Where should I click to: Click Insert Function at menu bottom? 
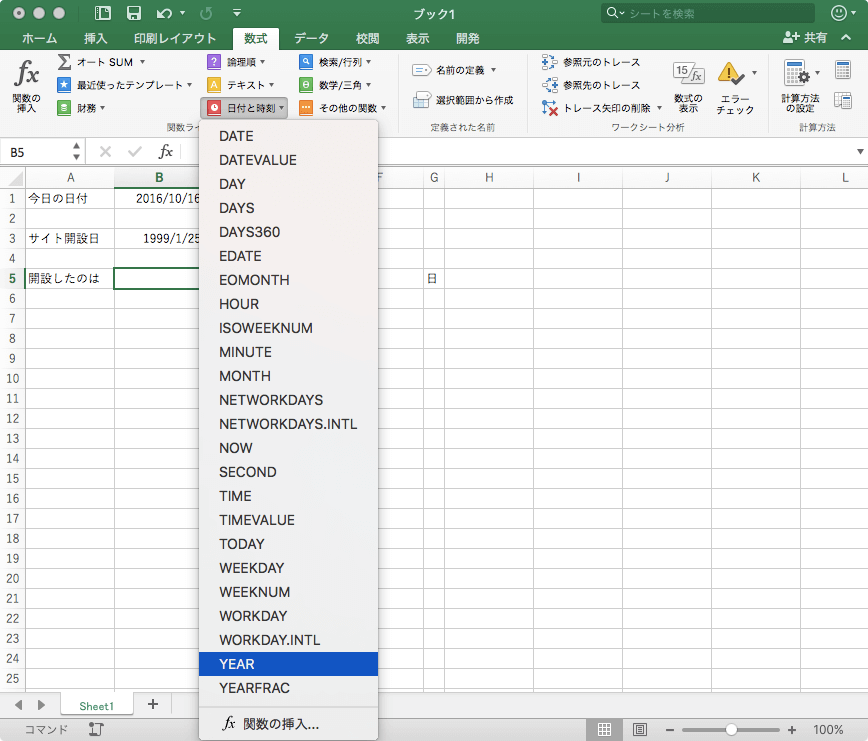coord(288,724)
